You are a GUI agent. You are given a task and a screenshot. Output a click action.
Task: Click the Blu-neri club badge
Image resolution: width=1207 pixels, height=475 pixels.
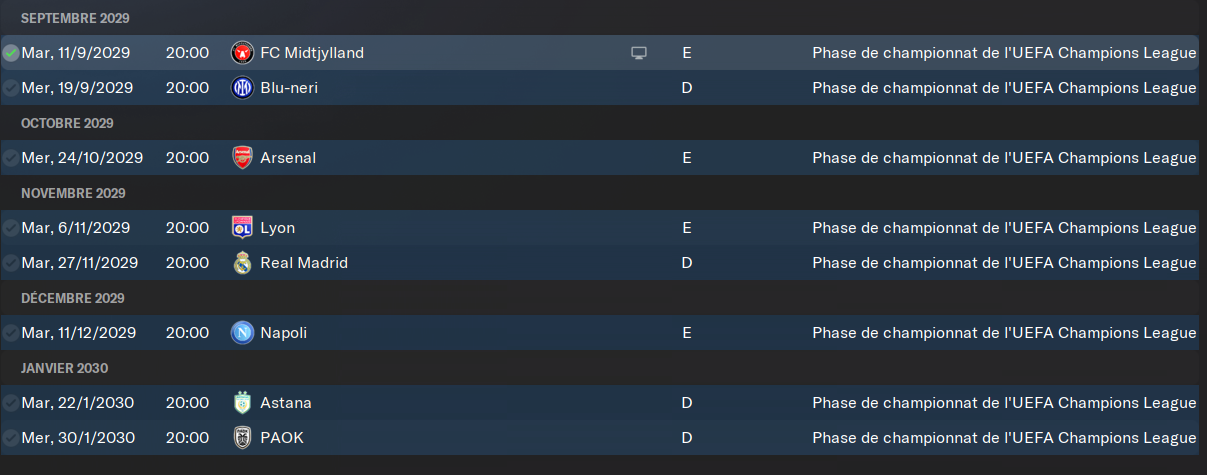pyautogui.click(x=241, y=88)
